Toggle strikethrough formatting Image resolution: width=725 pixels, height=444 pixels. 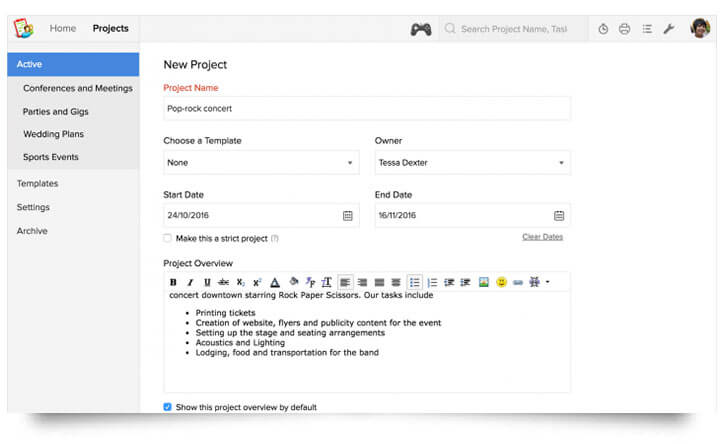pyautogui.click(x=223, y=282)
